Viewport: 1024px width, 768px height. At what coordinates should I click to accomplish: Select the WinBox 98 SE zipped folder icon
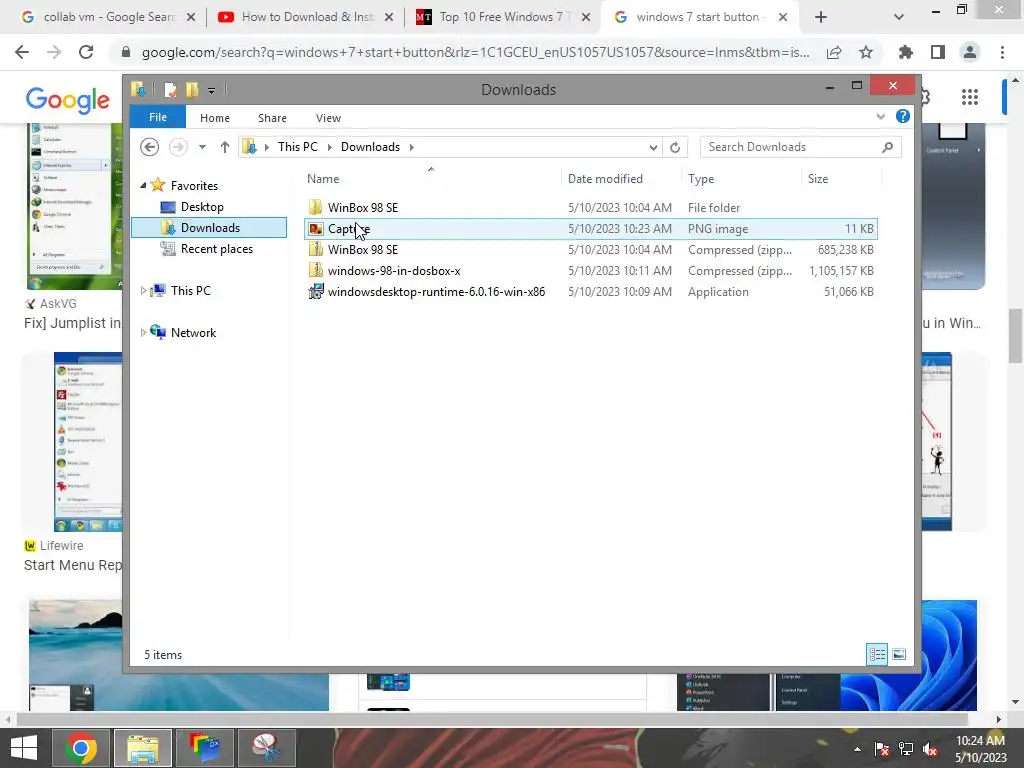[315, 249]
